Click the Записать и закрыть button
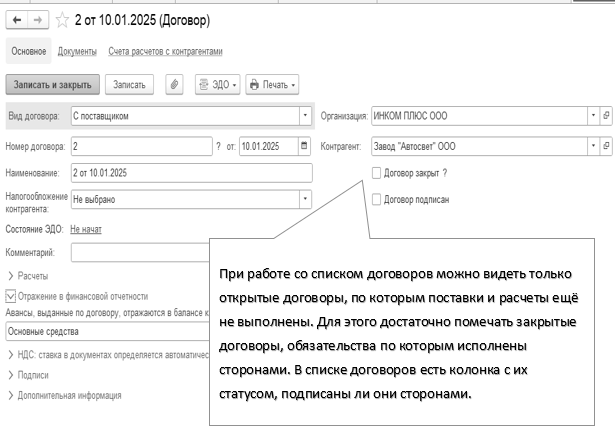Screen dimensions: 615x432 53,84
